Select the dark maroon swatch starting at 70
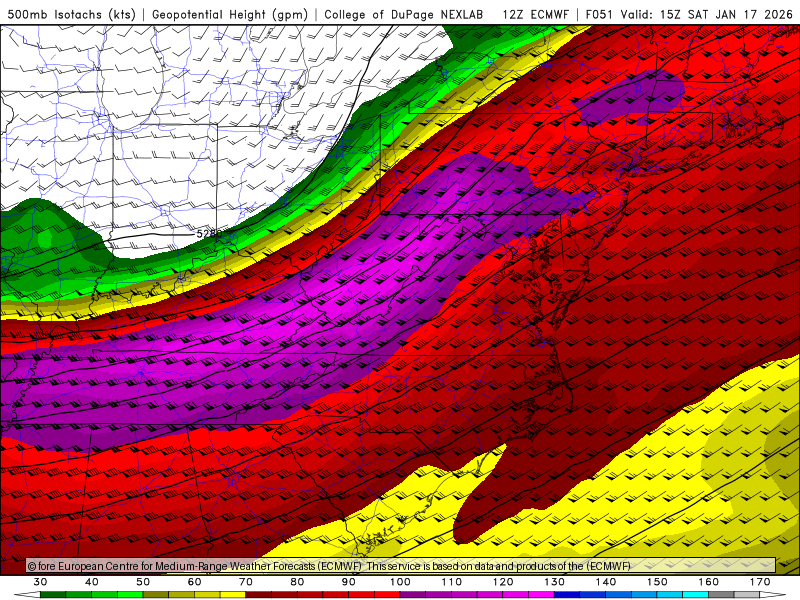 click(259, 595)
